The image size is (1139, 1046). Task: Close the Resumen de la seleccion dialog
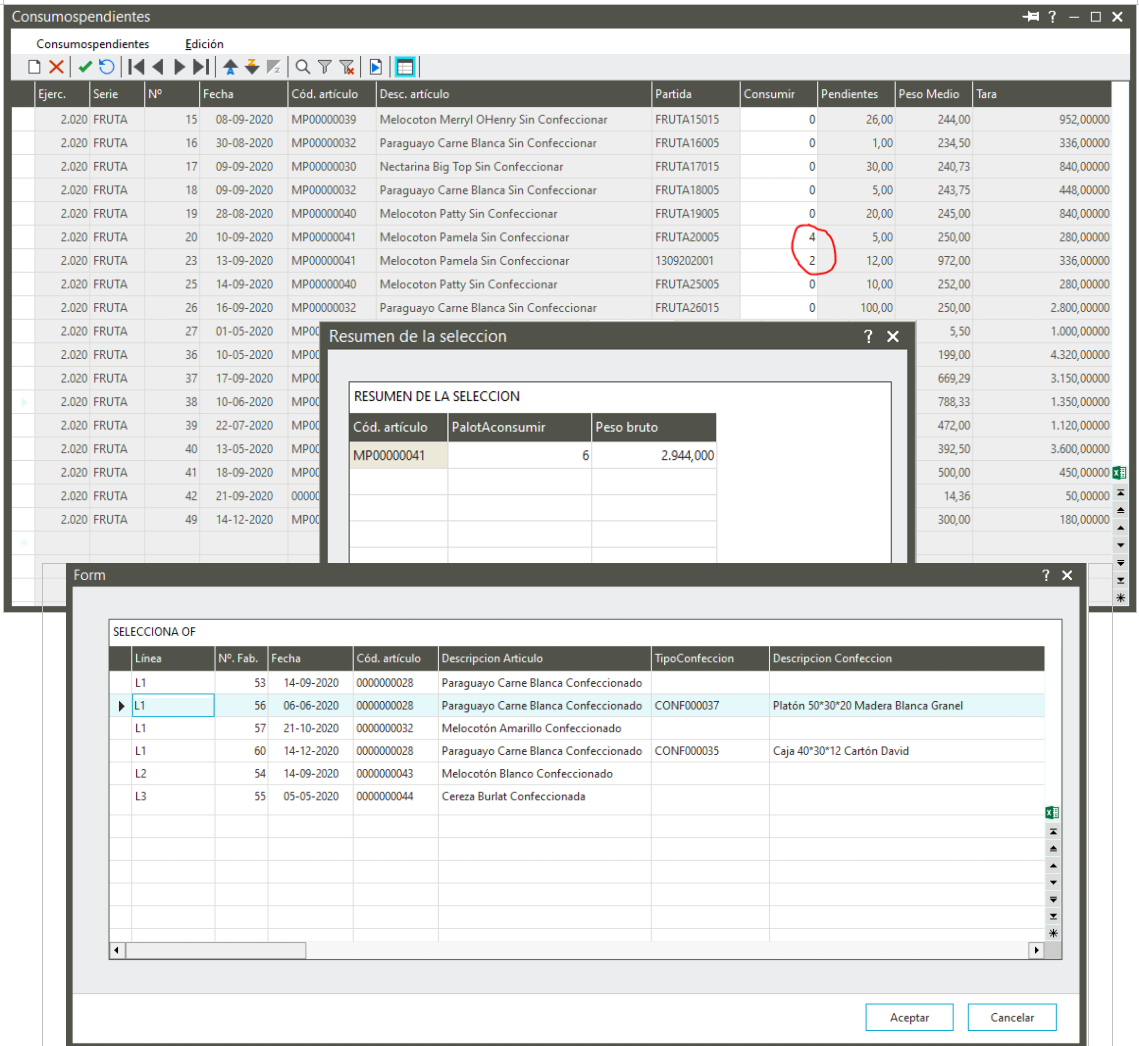(x=893, y=337)
